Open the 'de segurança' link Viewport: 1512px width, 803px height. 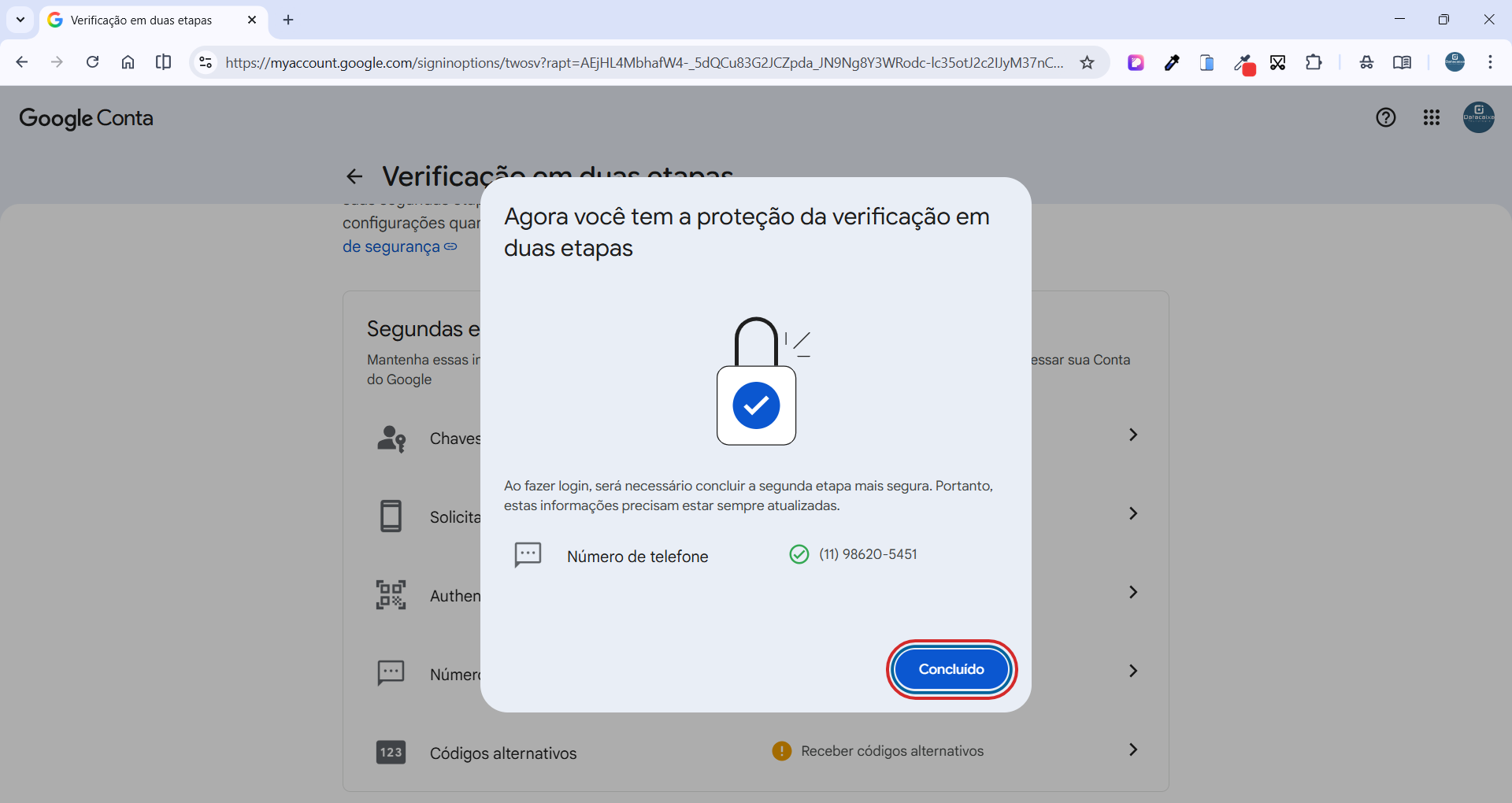coord(391,246)
